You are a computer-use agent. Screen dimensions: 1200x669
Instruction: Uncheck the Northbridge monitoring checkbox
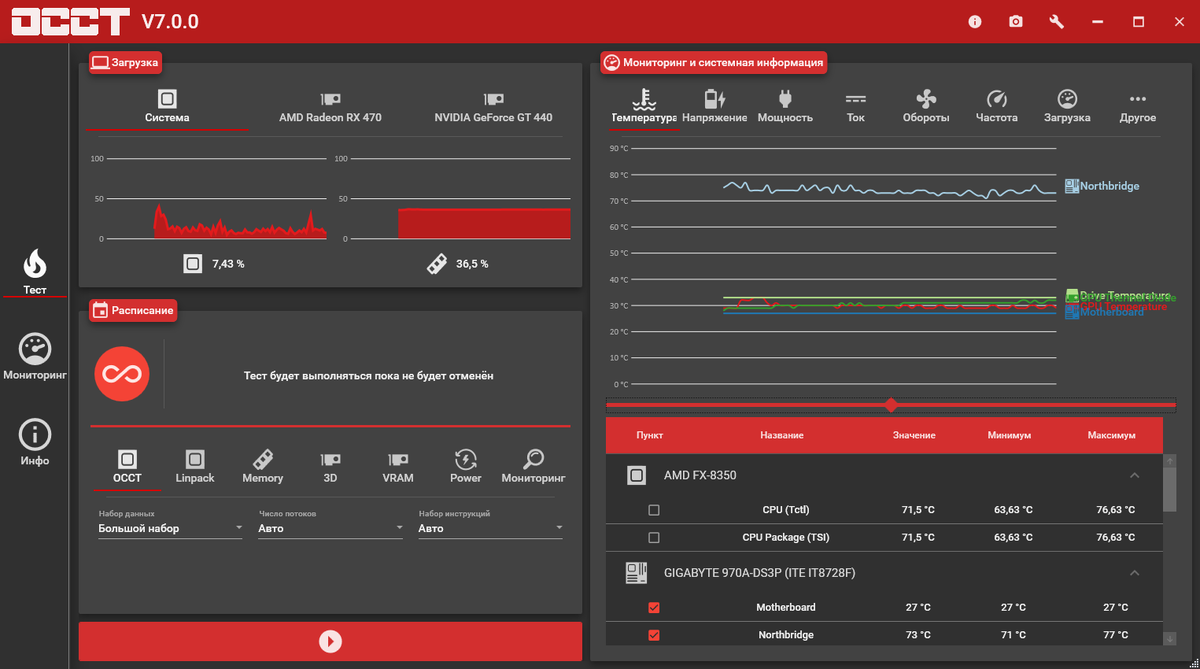click(x=654, y=635)
